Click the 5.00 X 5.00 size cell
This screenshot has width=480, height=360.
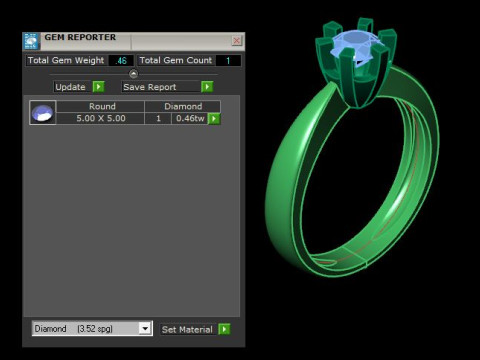(101, 118)
